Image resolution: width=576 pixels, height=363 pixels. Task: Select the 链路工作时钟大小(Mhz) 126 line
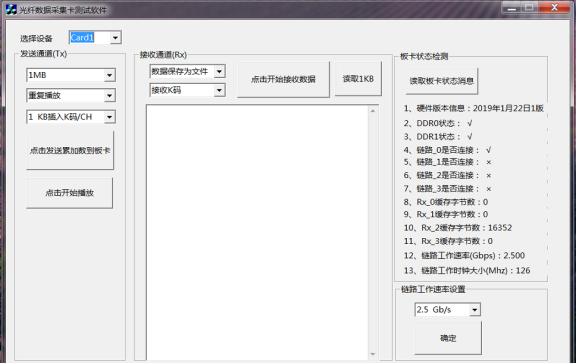(x=467, y=270)
